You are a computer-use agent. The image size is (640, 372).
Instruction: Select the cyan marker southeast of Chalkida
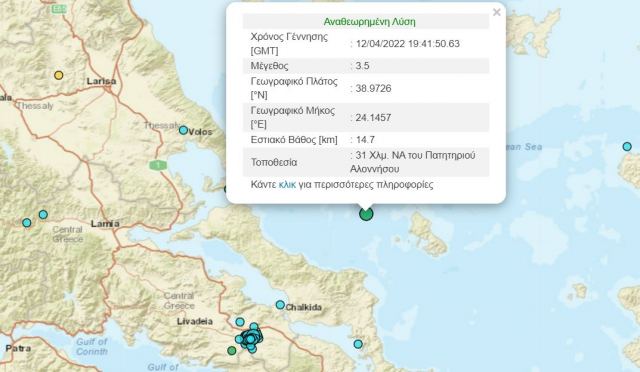358,344
